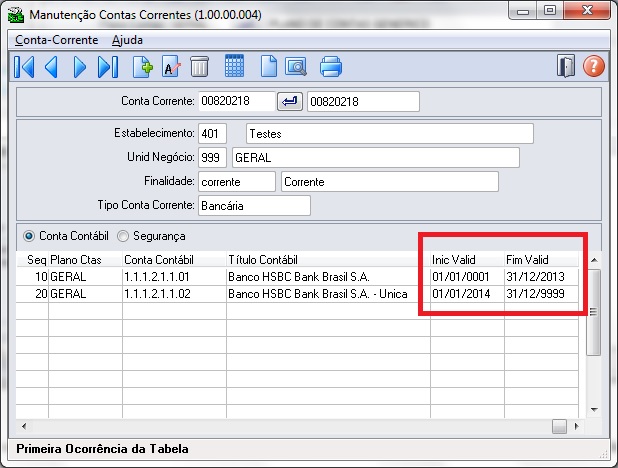The height and width of the screenshot is (468, 618).
Task: Click the Conta Contábil column header
Action: (x=174, y=260)
